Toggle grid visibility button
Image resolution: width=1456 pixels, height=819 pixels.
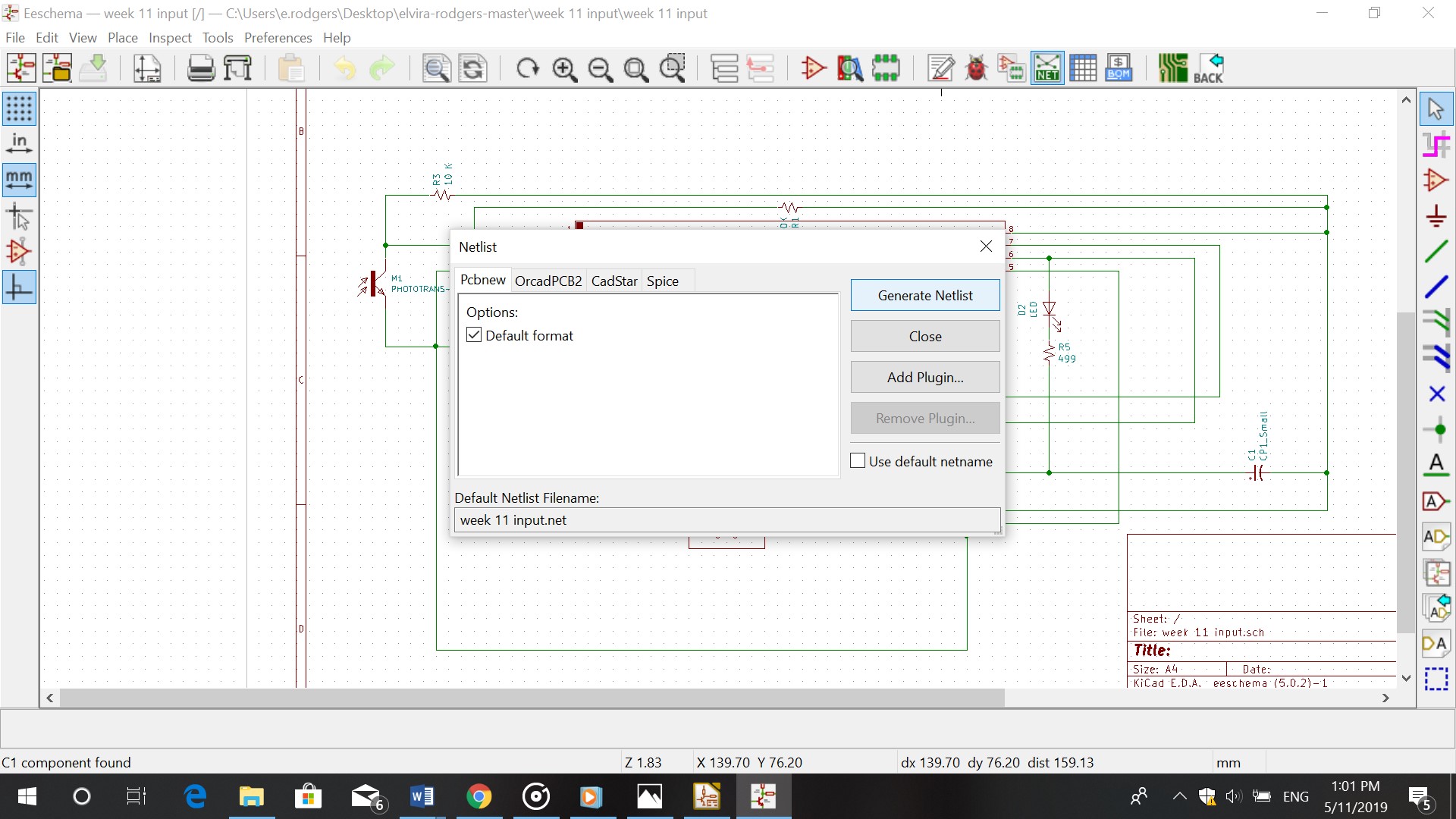(19, 108)
